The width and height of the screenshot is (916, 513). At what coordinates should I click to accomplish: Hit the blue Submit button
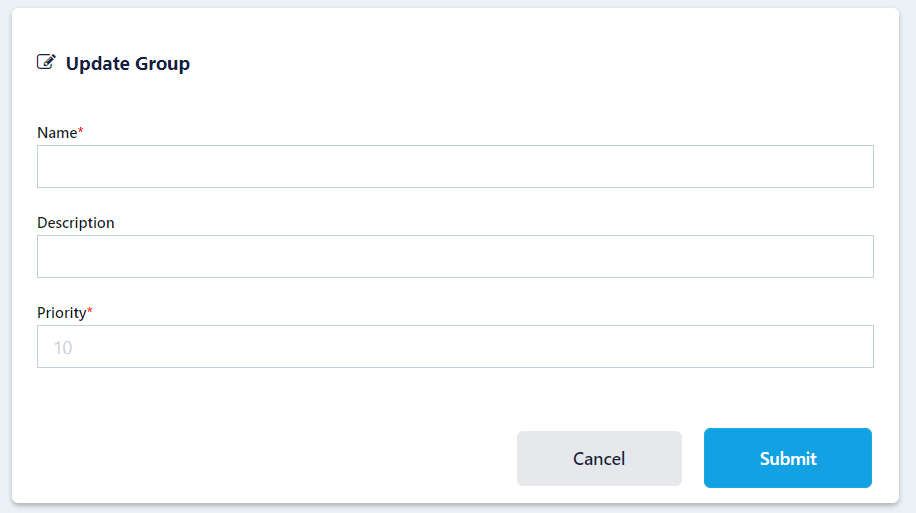point(787,458)
